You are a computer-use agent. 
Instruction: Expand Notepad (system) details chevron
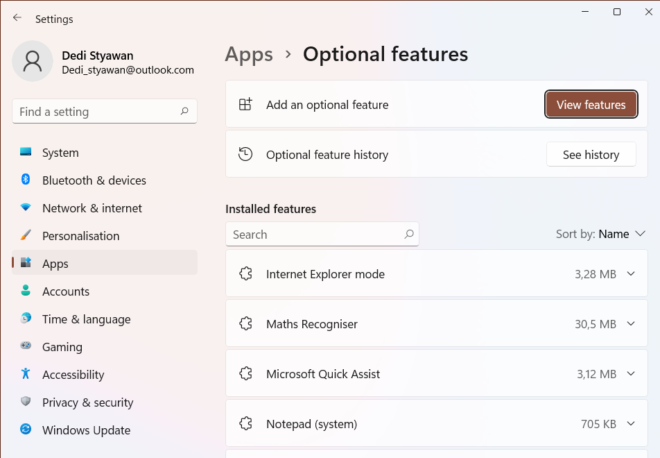[x=631, y=423]
